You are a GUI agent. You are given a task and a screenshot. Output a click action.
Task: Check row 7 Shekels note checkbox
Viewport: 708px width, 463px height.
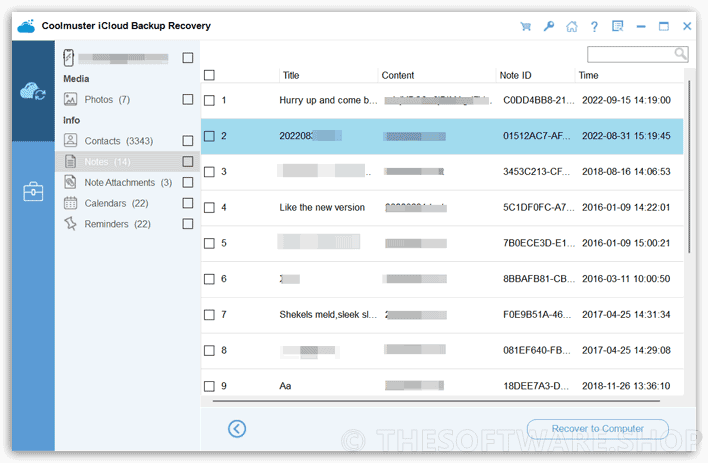coord(209,314)
